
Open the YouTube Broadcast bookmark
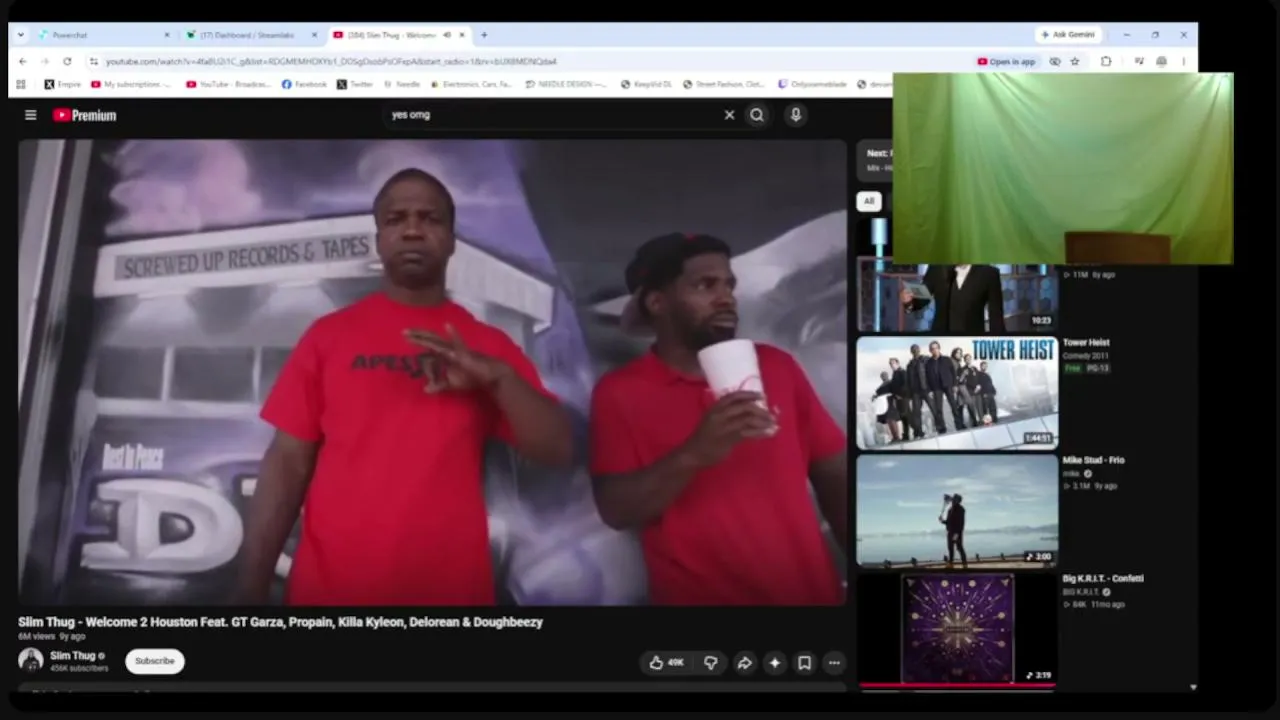tap(228, 85)
